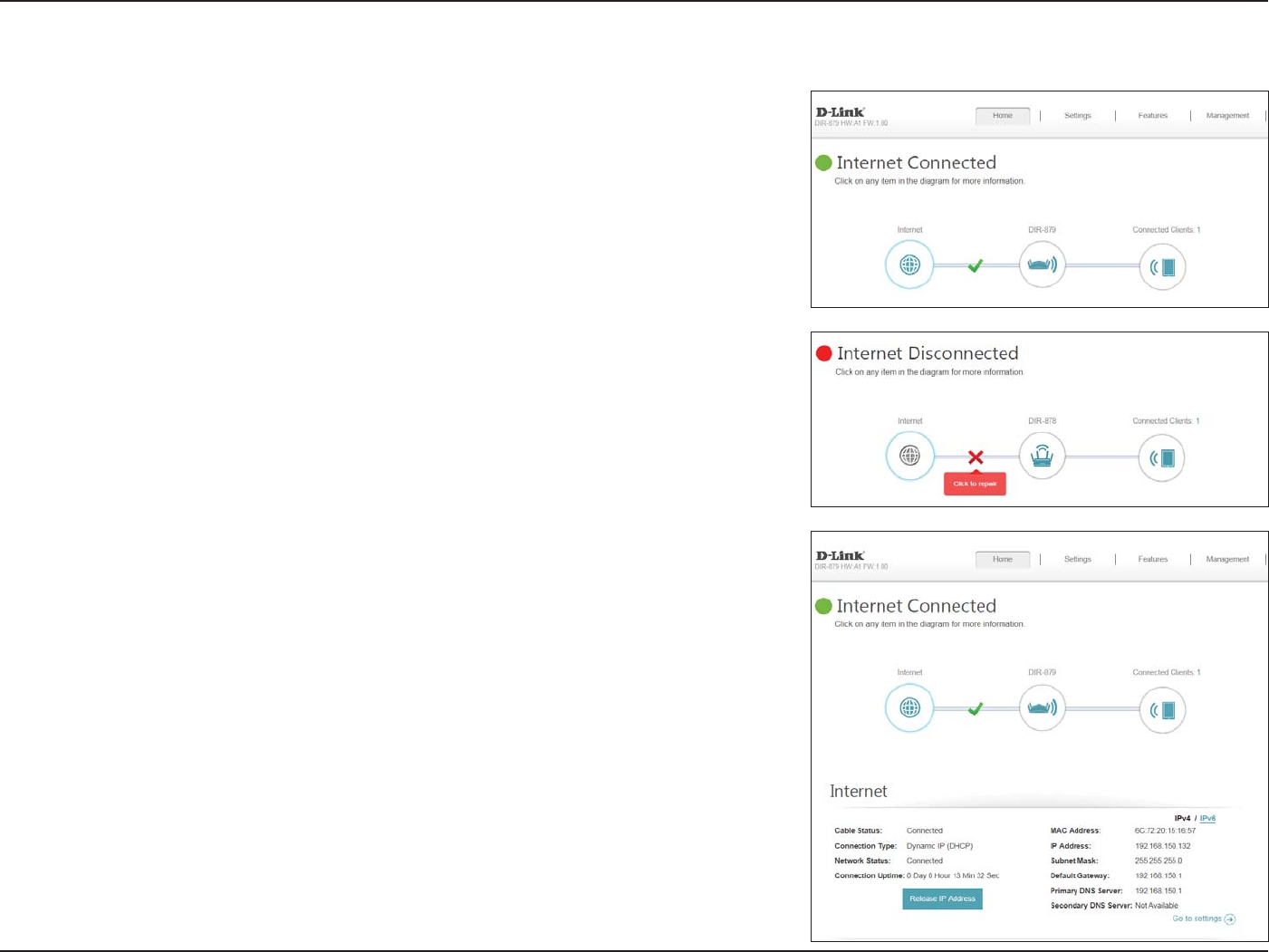Click the Release IP Address button
Image resolution: width=1269 pixels, height=952 pixels.
pos(943,899)
